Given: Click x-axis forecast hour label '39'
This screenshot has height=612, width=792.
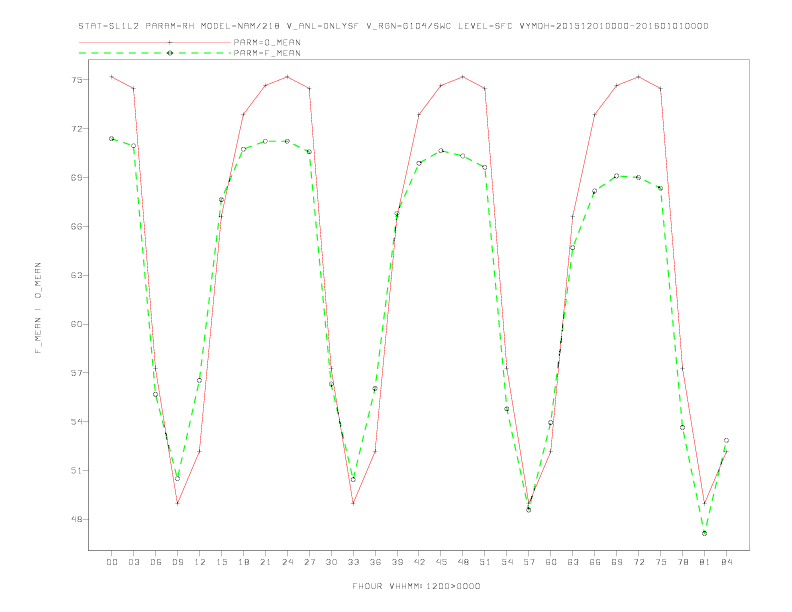Looking at the screenshot, I should click(x=397, y=562).
